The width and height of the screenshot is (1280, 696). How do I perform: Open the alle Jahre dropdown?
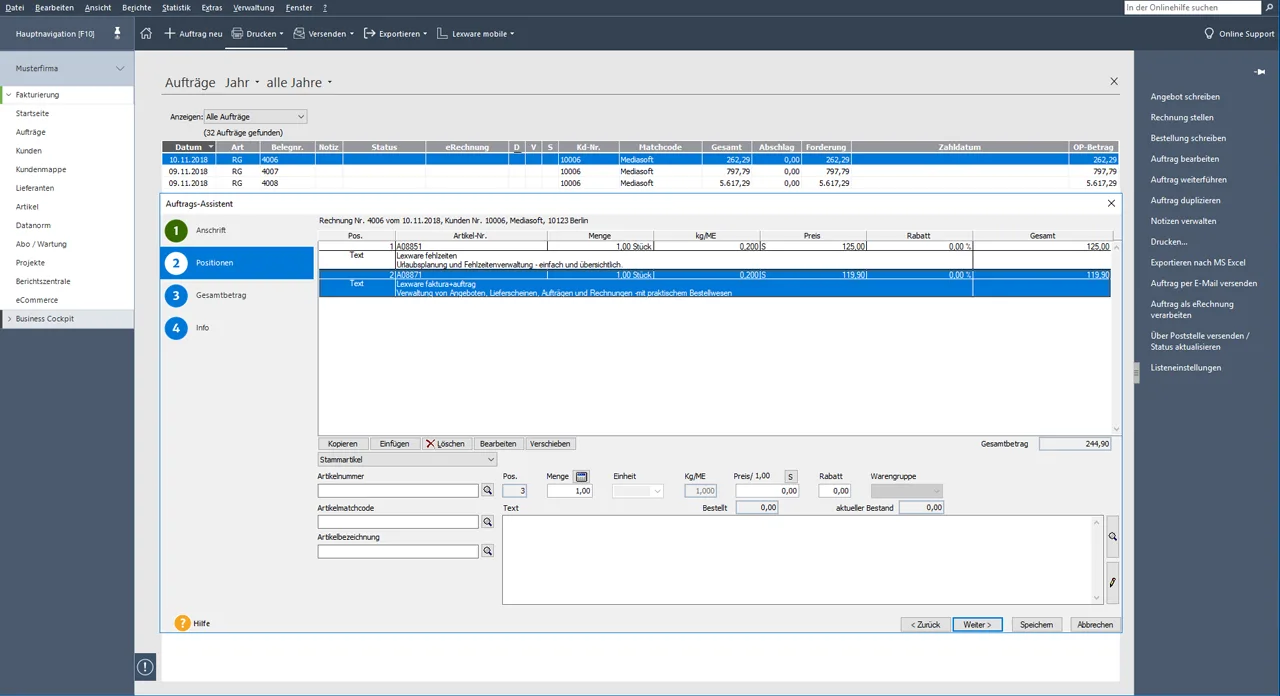coord(299,83)
